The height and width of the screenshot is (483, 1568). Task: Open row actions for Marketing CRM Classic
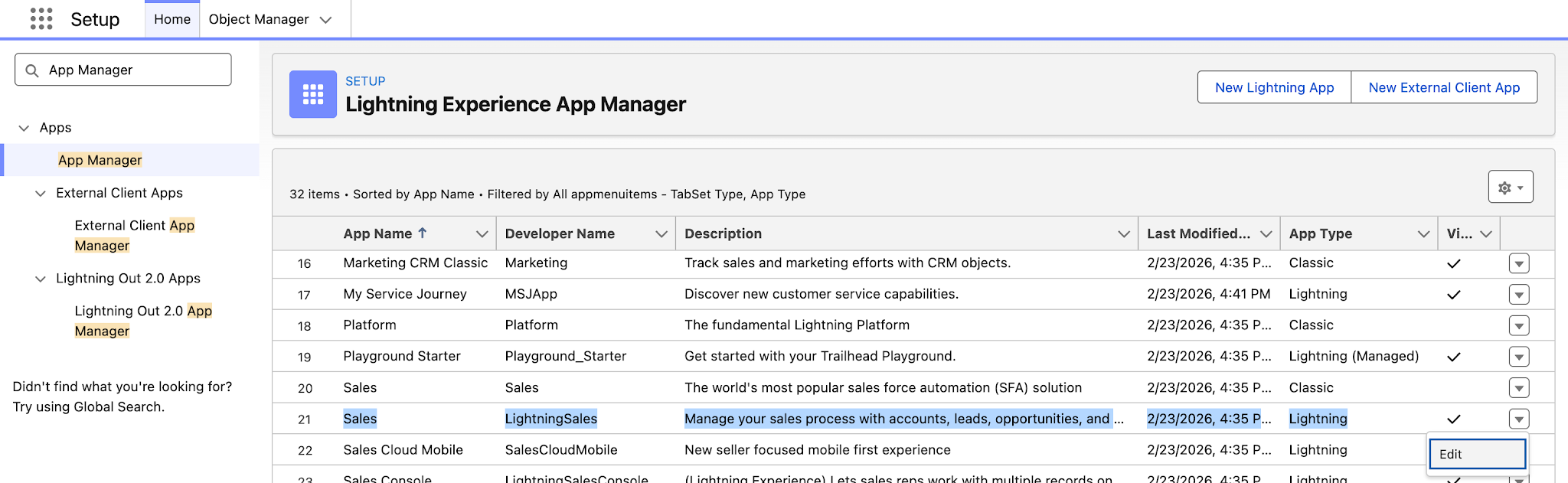1519,263
